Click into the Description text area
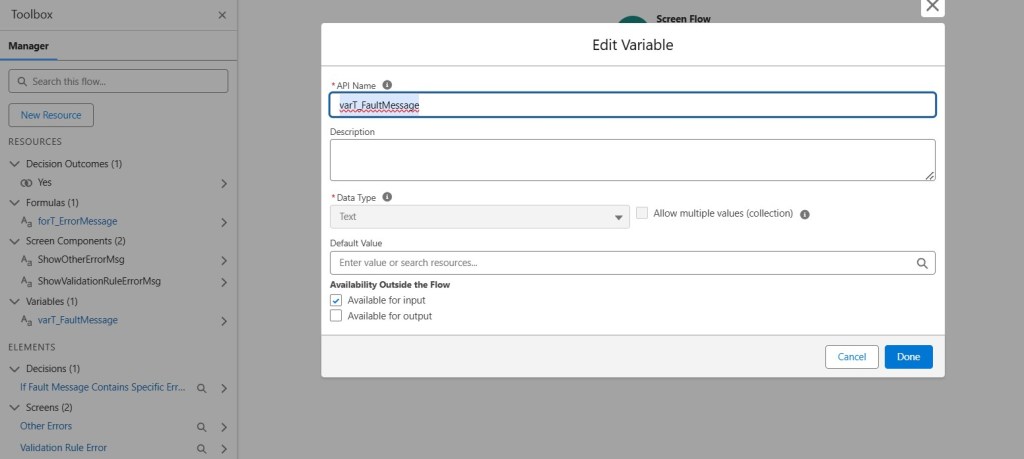 pos(632,160)
